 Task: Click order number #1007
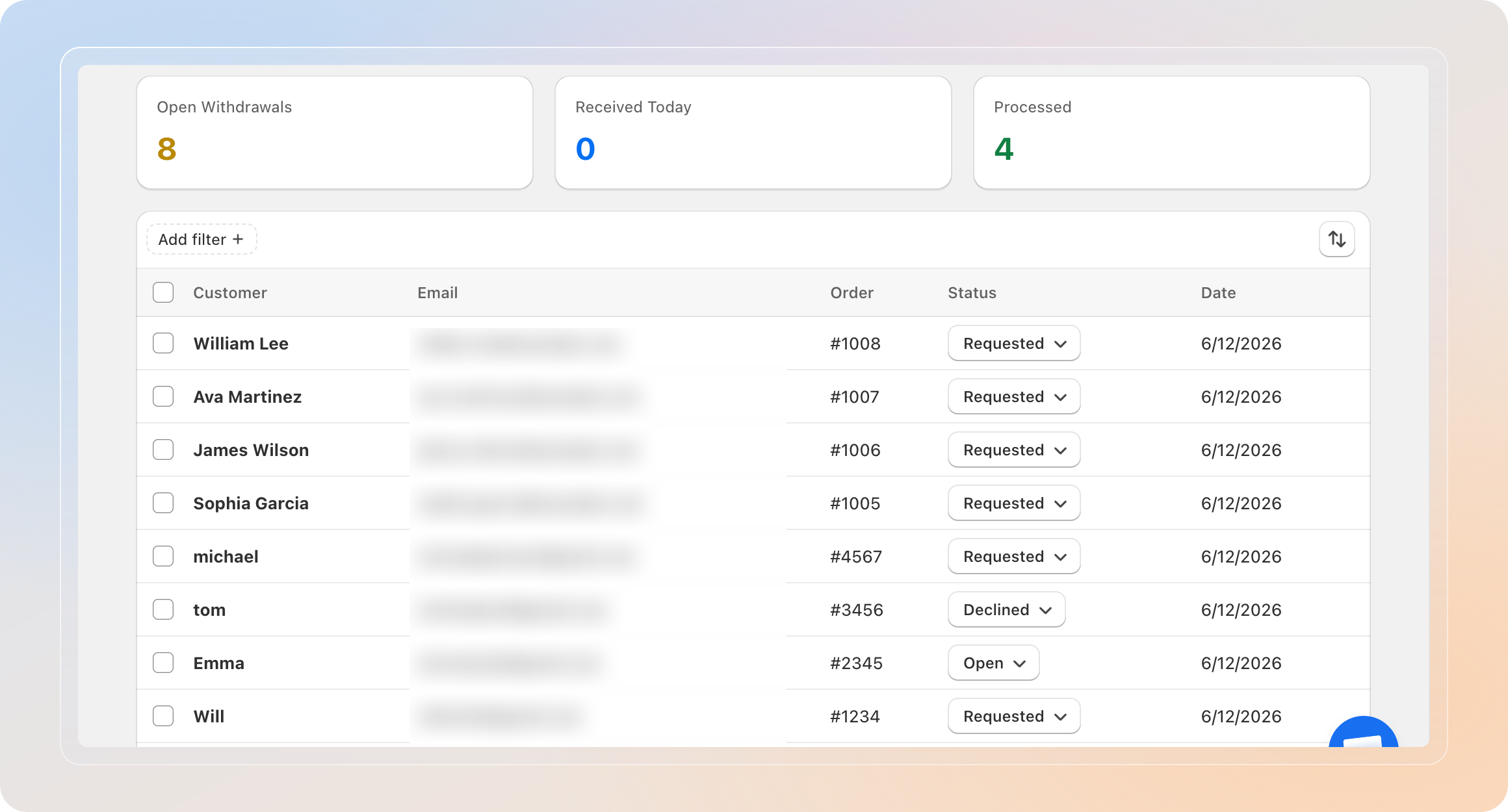[x=854, y=397]
